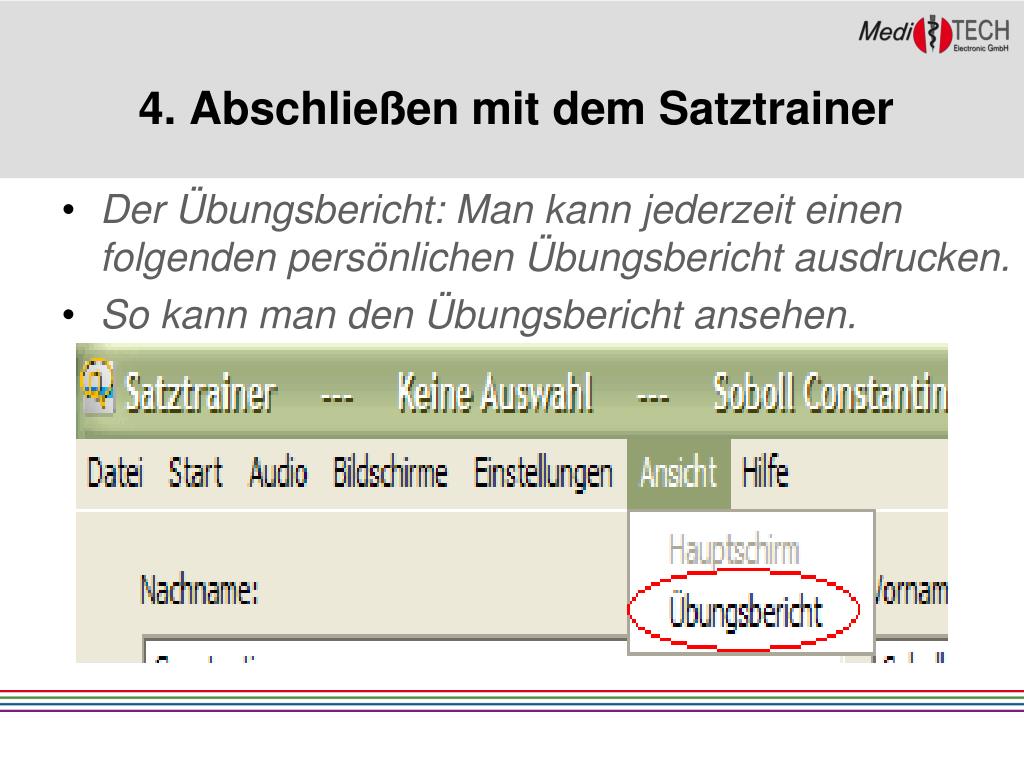Viewport: 1024px width, 768px height.
Task: Click the Satztrainer title bar text
Action: (x=201, y=394)
